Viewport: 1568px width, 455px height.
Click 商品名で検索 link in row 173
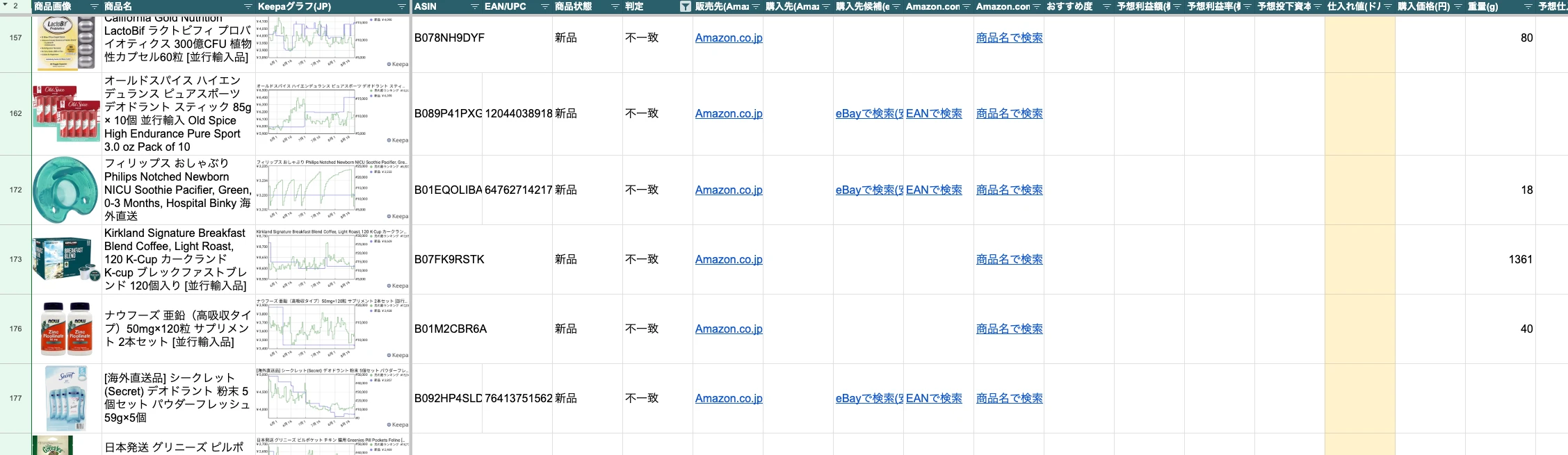click(1009, 259)
